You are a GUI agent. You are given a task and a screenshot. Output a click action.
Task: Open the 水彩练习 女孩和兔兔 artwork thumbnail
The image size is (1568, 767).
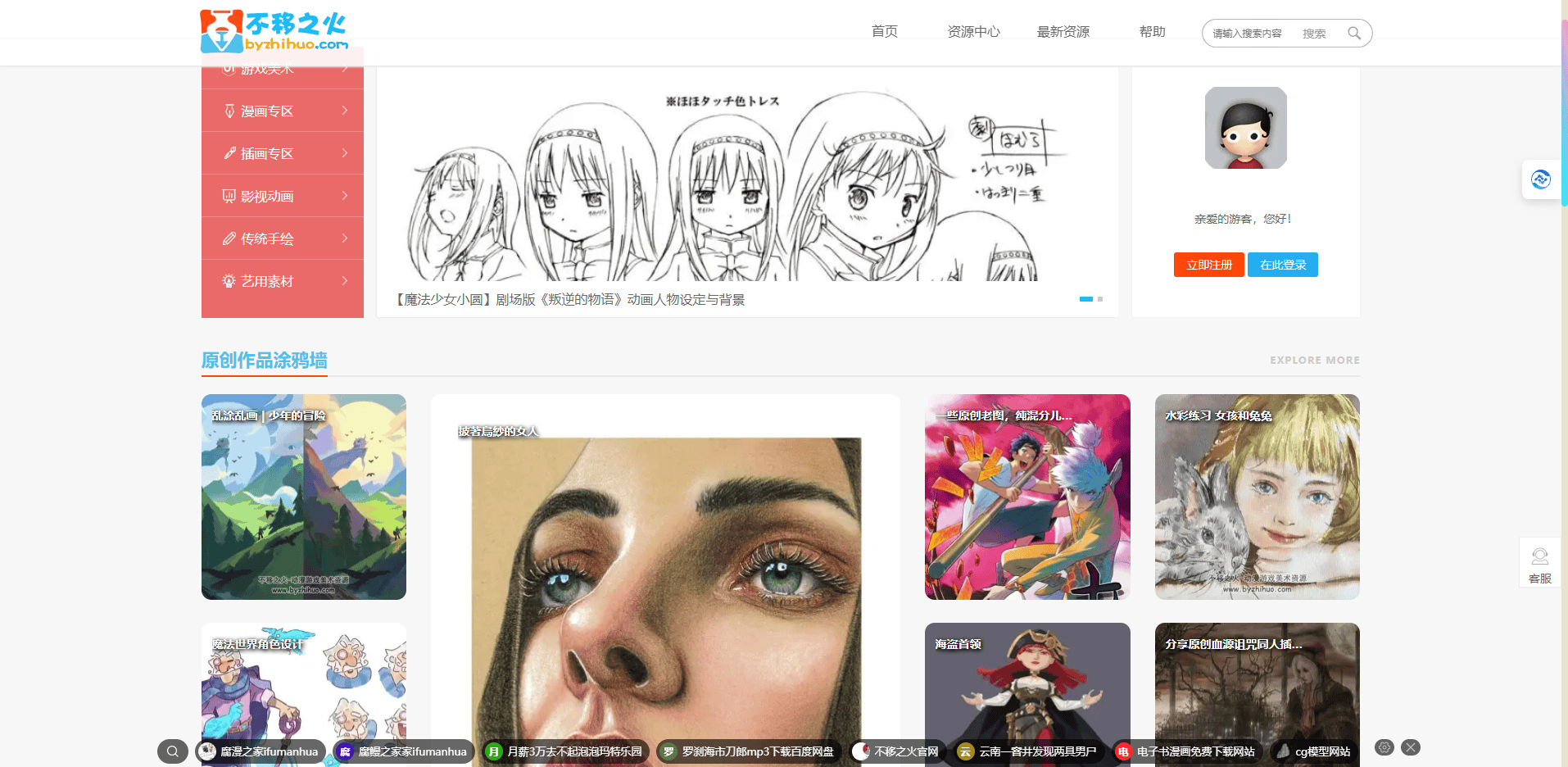click(1257, 497)
